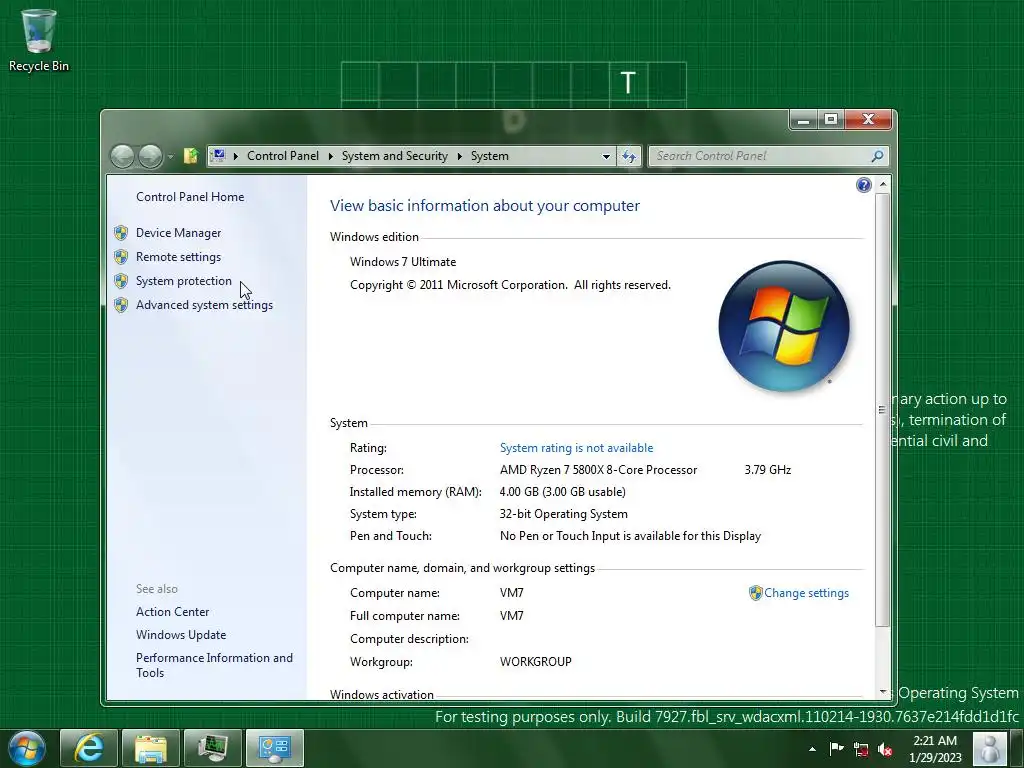Viewport: 1024px width, 768px height.
Task: Click the muted volume tray icon
Action: pos(886,749)
